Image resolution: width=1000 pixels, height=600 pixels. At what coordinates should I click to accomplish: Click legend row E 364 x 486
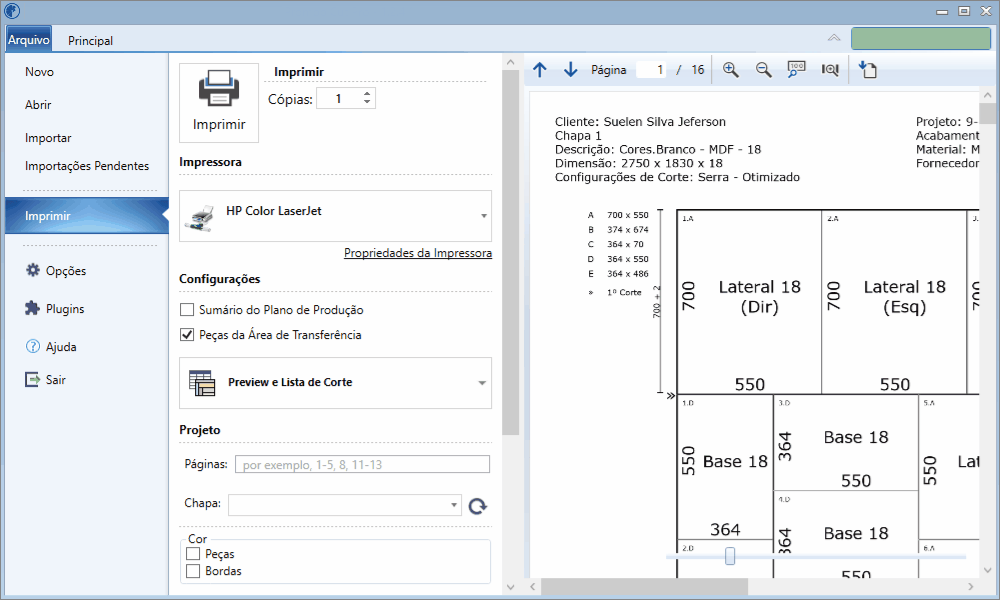(x=618, y=274)
